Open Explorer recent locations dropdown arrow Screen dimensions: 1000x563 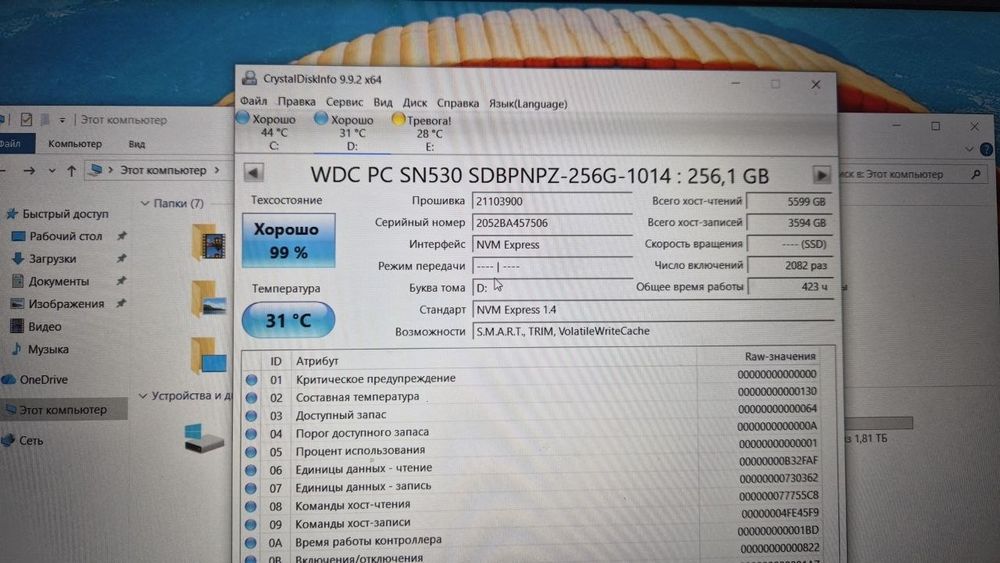point(52,171)
